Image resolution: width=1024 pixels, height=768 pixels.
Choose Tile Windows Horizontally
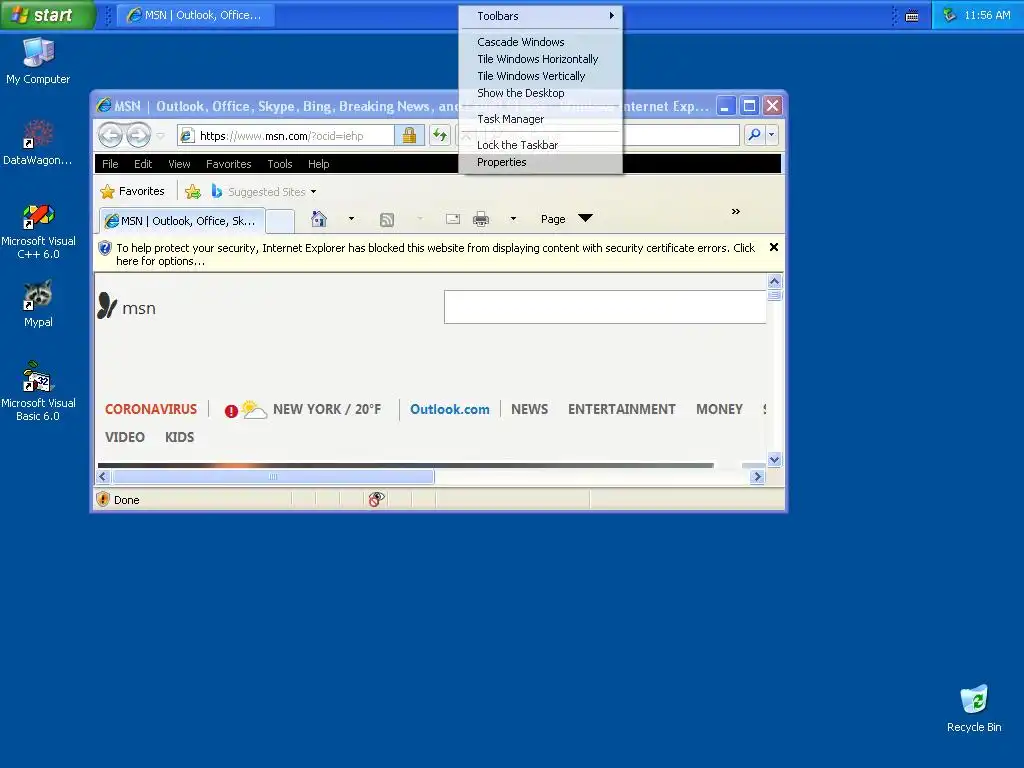click(541, 59)
